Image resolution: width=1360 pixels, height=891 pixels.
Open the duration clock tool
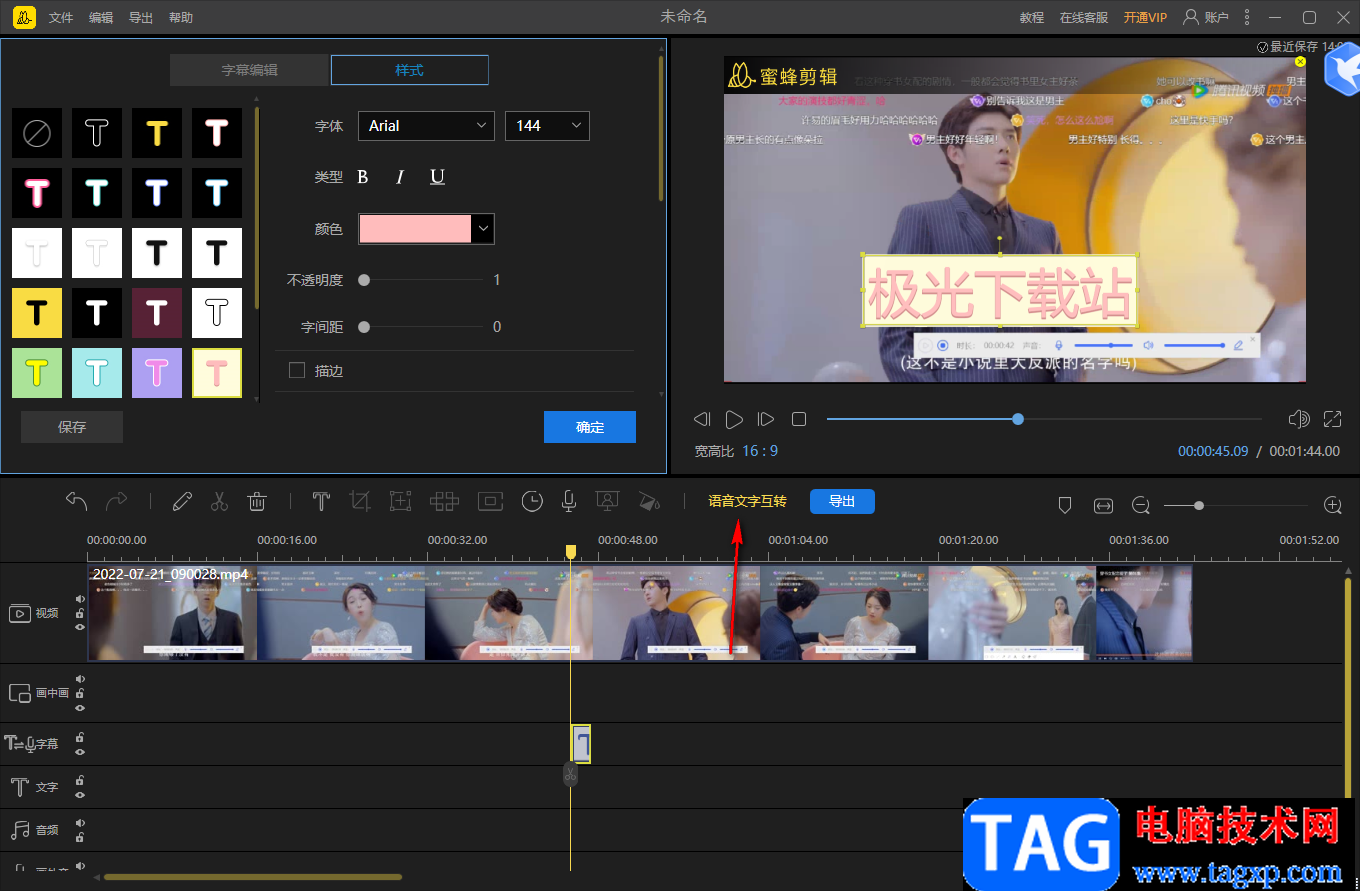point(532,501)
